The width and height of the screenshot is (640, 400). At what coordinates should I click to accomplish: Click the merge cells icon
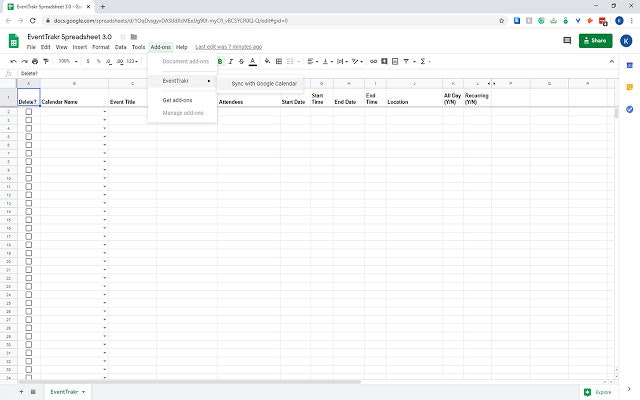coord(290,61)
